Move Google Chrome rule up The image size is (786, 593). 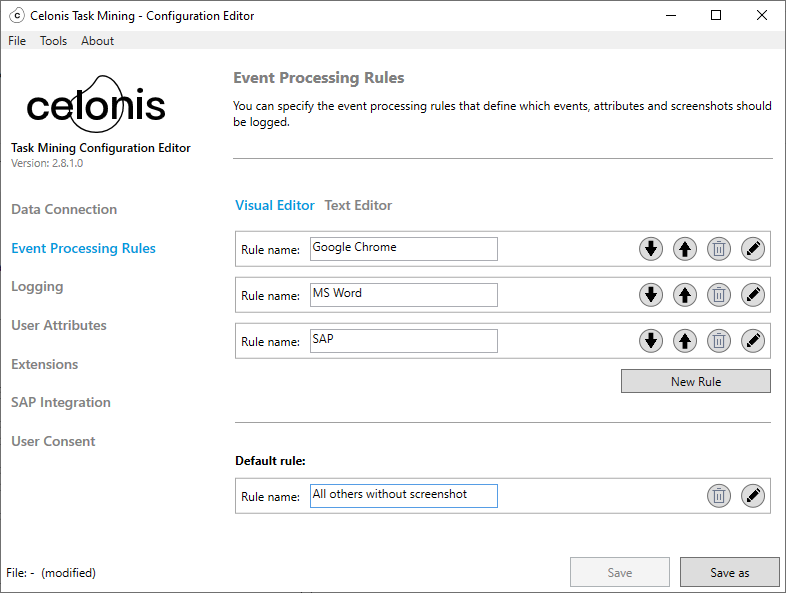685,249
